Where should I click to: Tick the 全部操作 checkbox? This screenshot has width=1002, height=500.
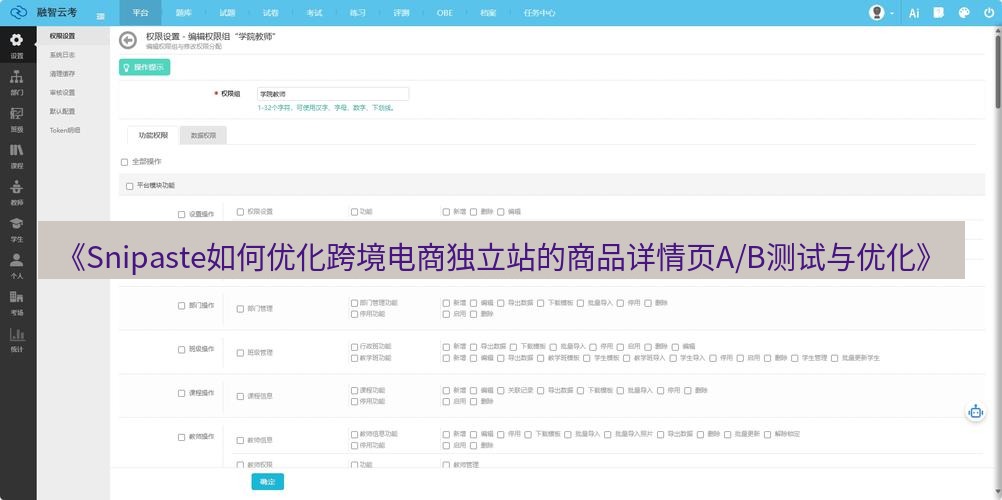pyautogui.click(x=125, y=162)
